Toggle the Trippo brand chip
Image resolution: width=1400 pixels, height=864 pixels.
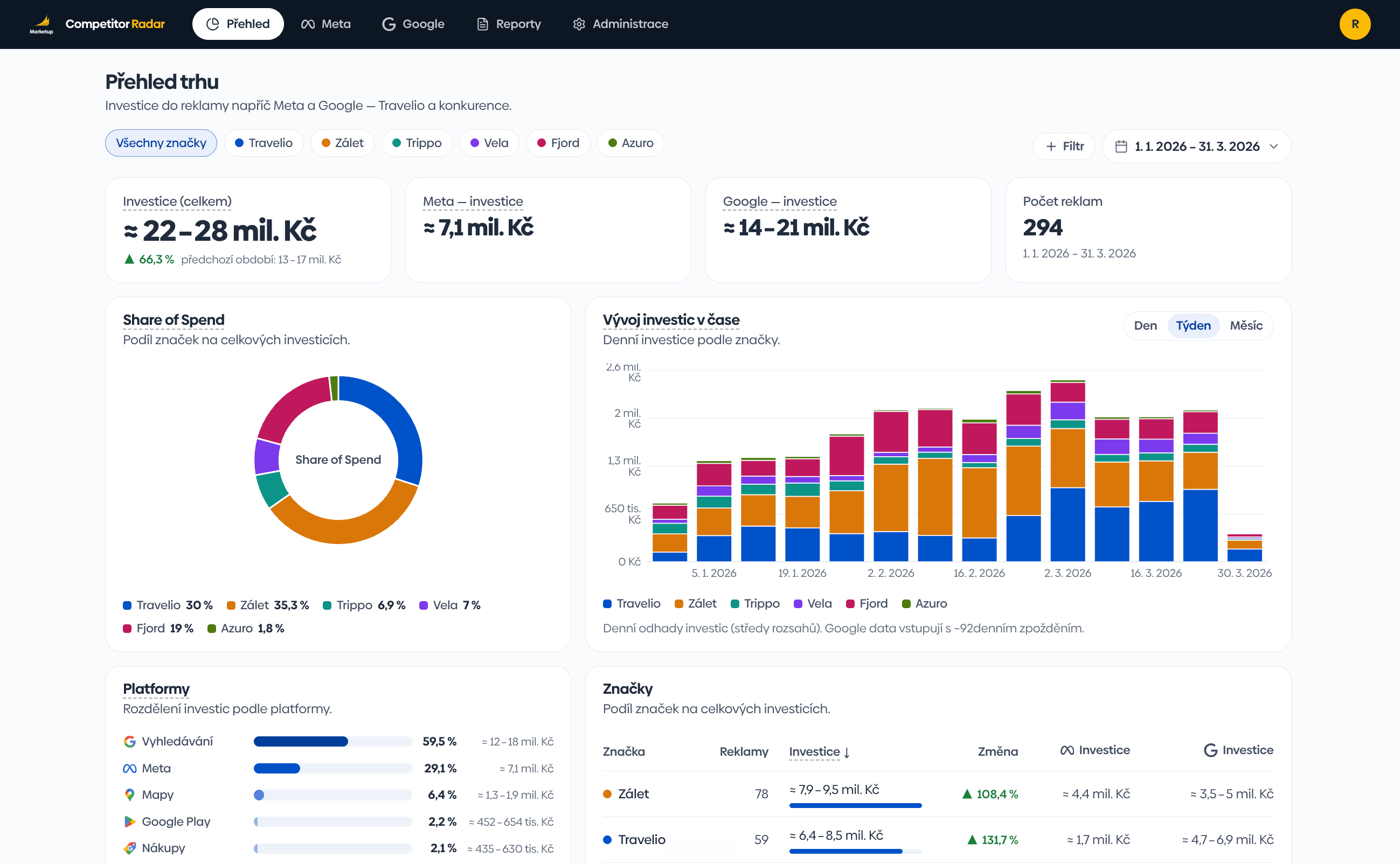(417, 143)
